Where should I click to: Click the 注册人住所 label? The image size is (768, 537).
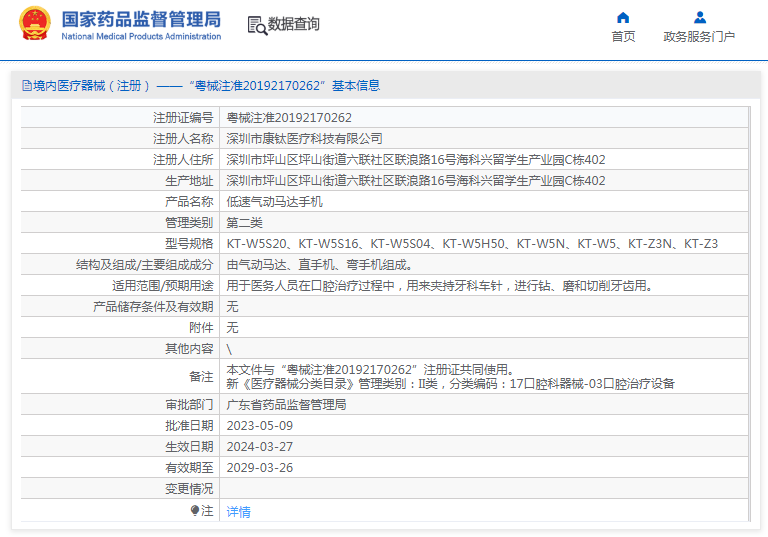point(183,160)
